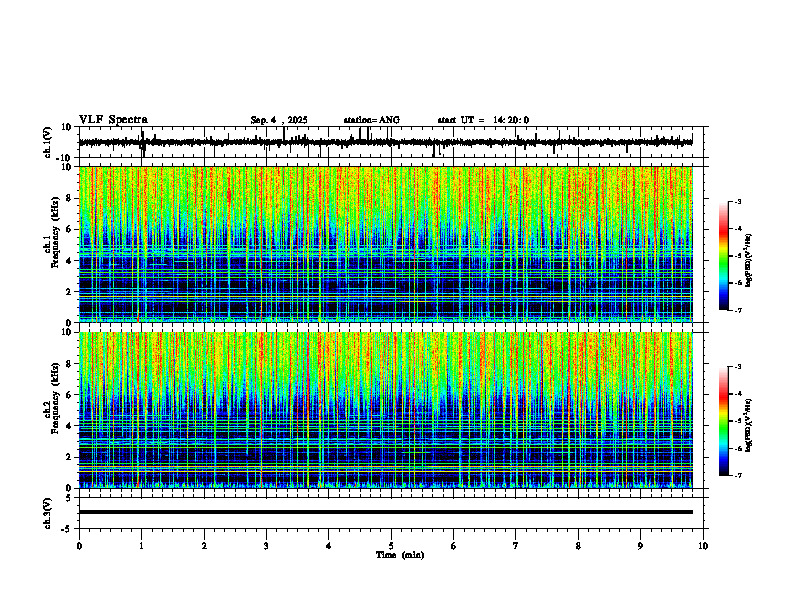Image resolution: width=792 pixels, height=612 pixels.
Task: Click the ch.1 spectrogram panel
Action: pos(386,244)
